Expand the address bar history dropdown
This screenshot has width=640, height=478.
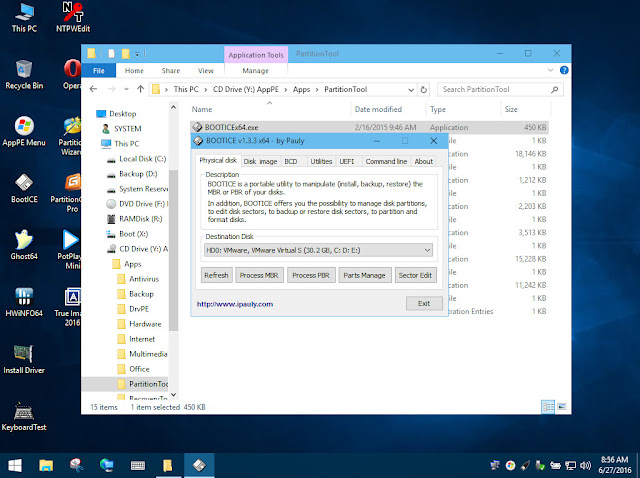pyautogui.click(x=411, y=89)
